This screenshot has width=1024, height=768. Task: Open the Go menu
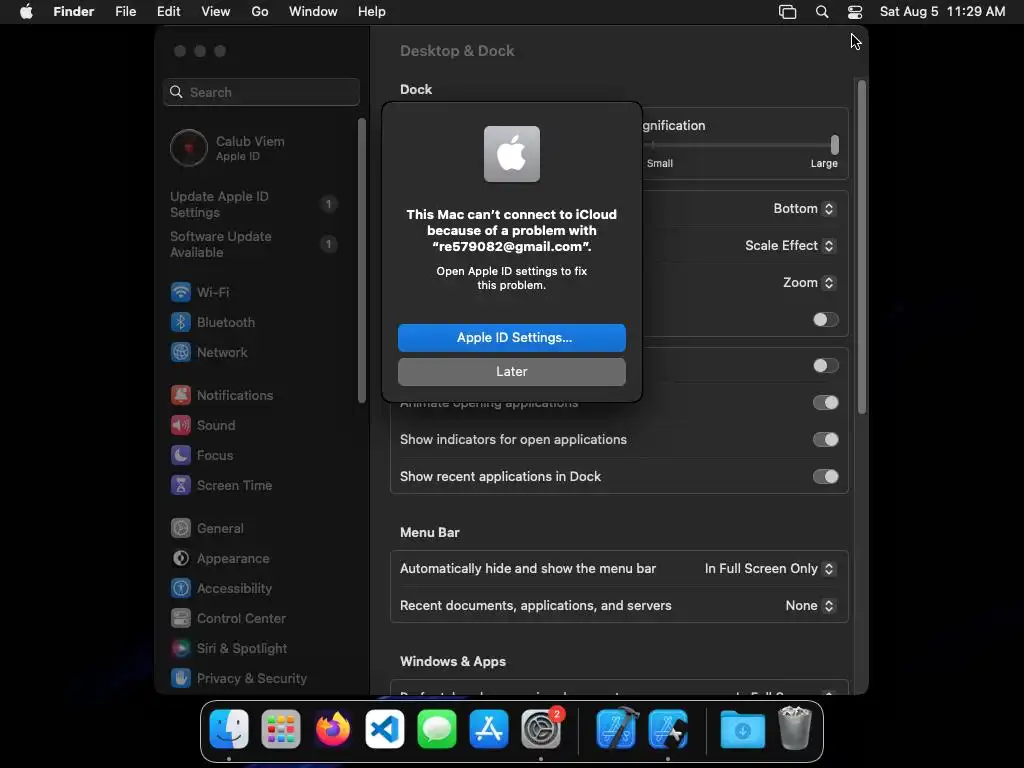coord(260,12)
